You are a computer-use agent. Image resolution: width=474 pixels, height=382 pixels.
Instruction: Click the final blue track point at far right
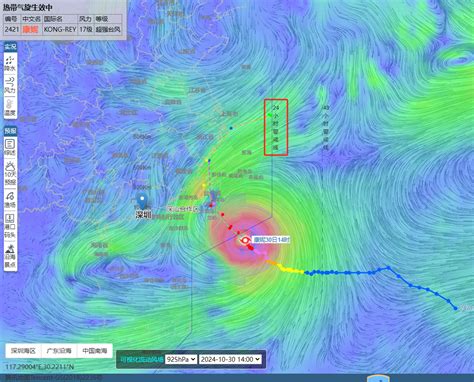click(x=456, y=308)
